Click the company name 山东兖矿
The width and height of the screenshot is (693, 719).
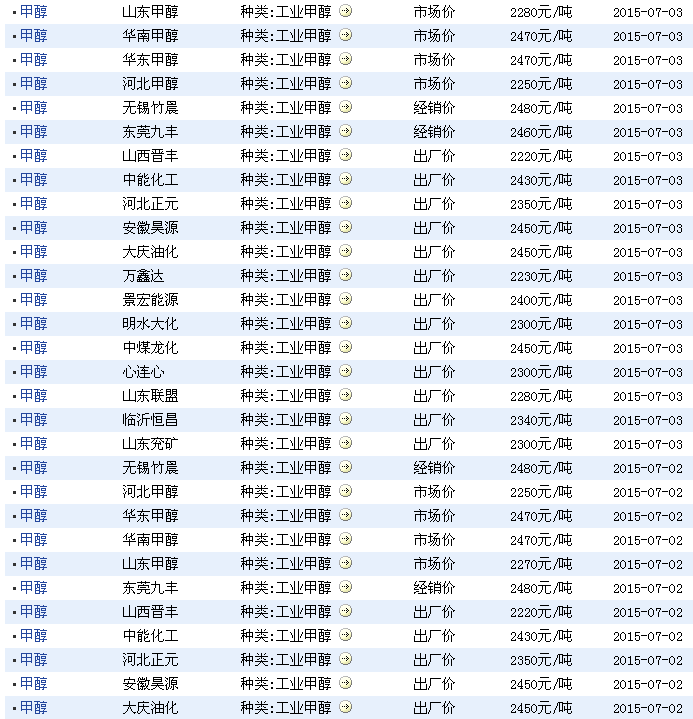coord(150,443)
